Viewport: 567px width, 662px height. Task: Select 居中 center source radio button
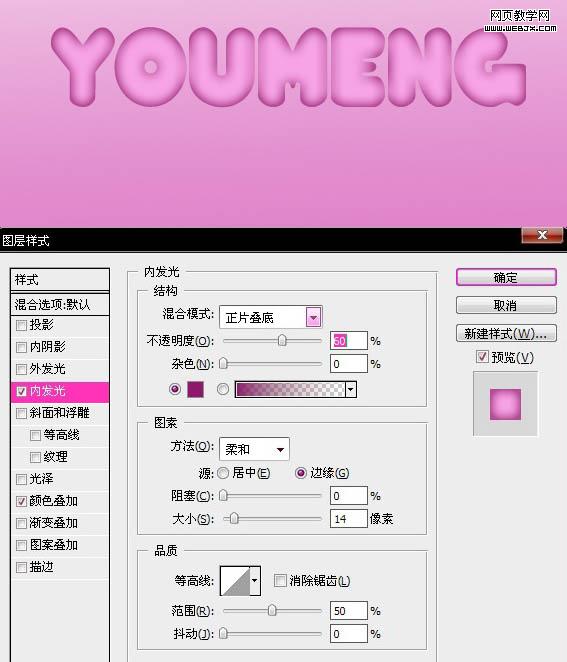[223, 473]
